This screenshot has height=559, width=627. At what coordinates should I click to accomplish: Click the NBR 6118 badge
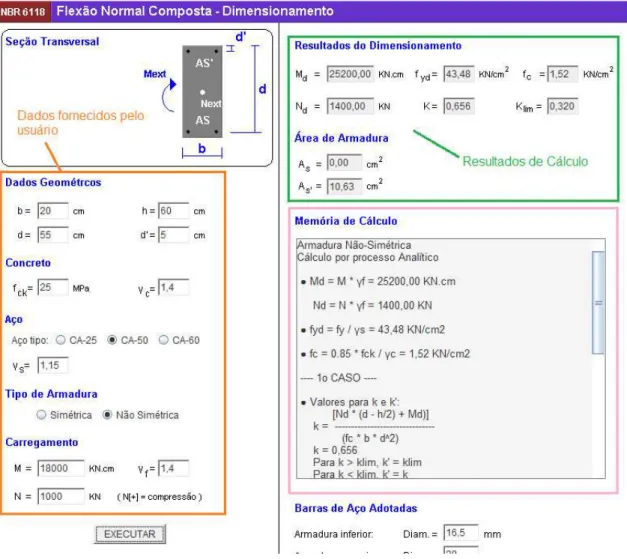point(24,11)
